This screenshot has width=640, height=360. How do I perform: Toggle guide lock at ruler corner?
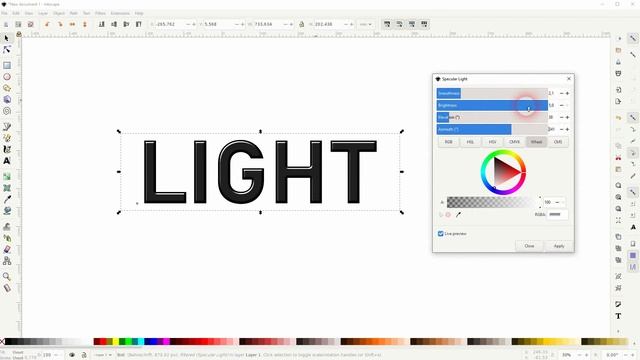point(18,34)
